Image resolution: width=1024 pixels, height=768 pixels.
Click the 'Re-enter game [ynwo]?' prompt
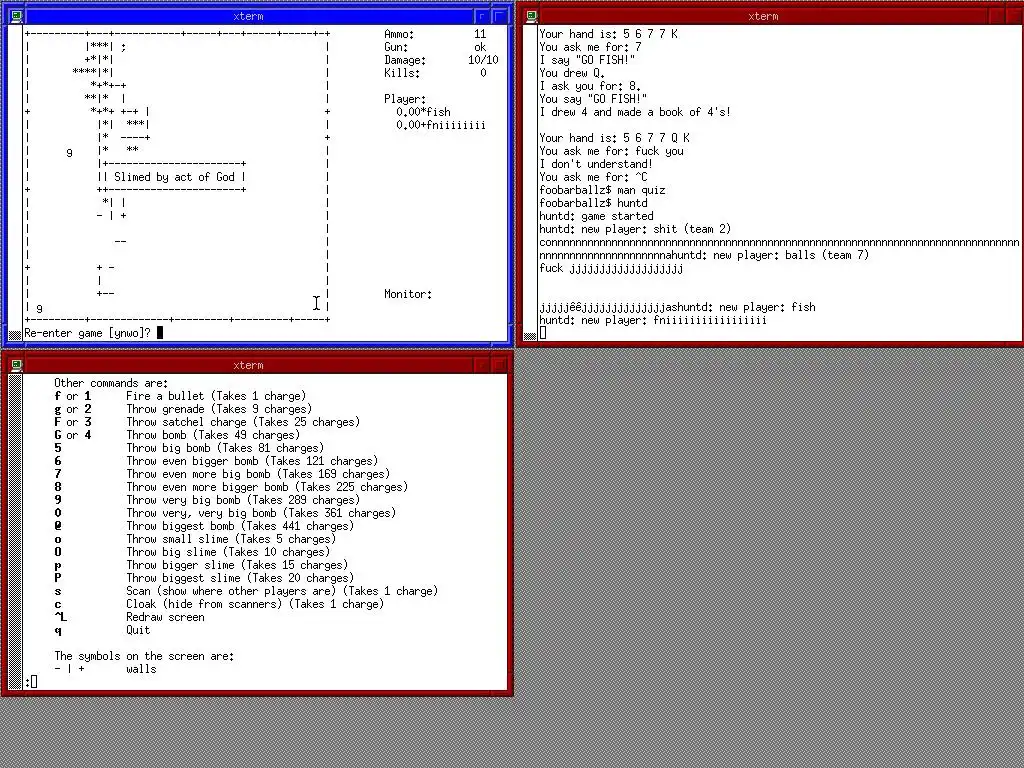pos(87,333)
